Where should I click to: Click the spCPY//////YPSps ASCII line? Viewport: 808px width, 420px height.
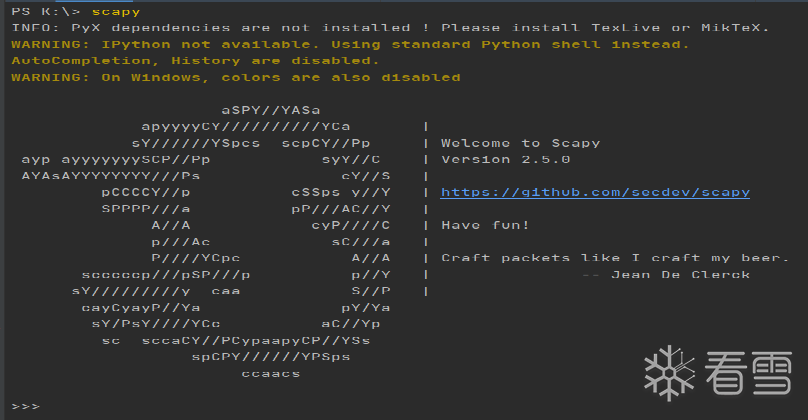(270, 357)
